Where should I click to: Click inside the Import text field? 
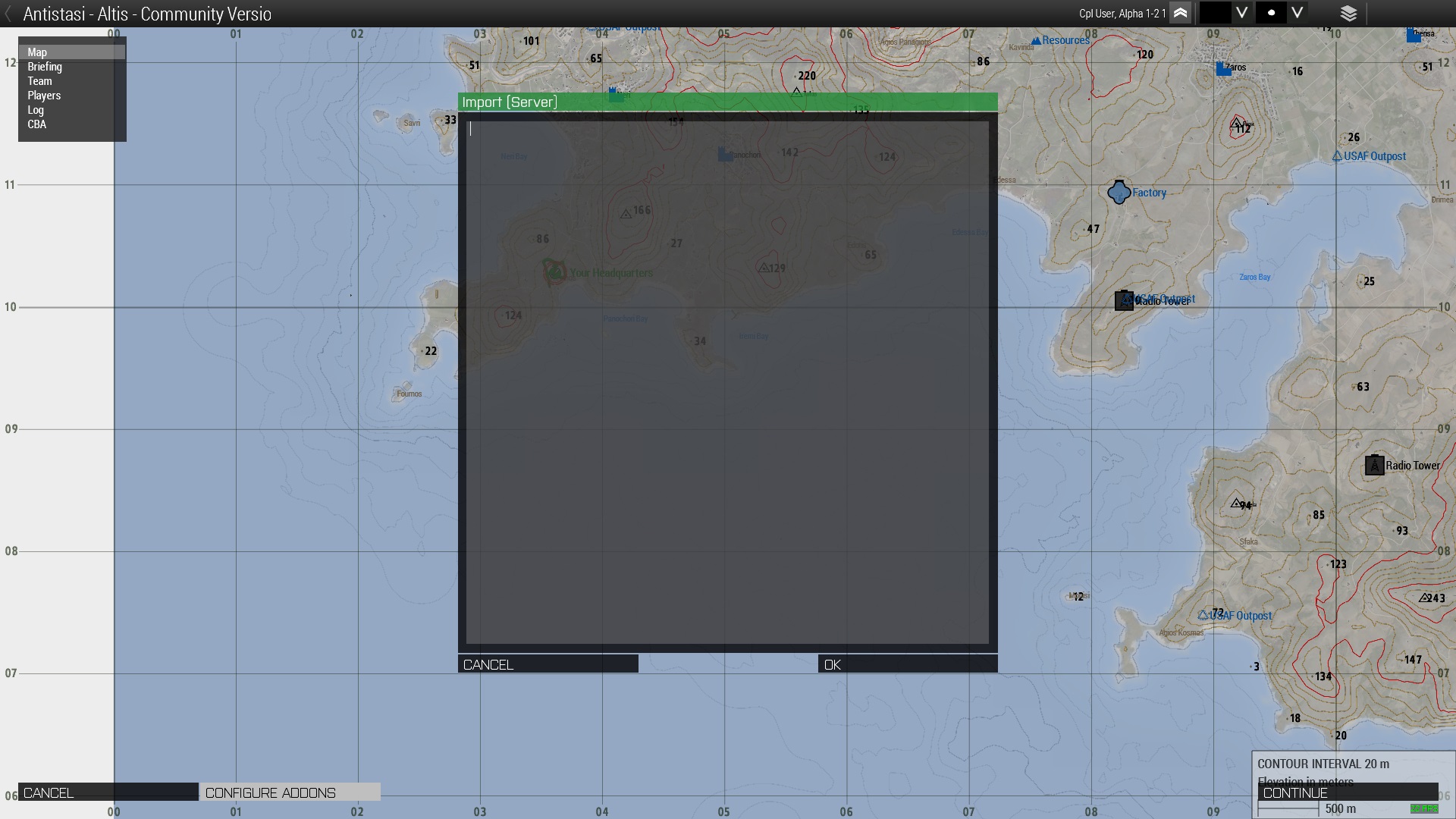(x=727, y=382)
